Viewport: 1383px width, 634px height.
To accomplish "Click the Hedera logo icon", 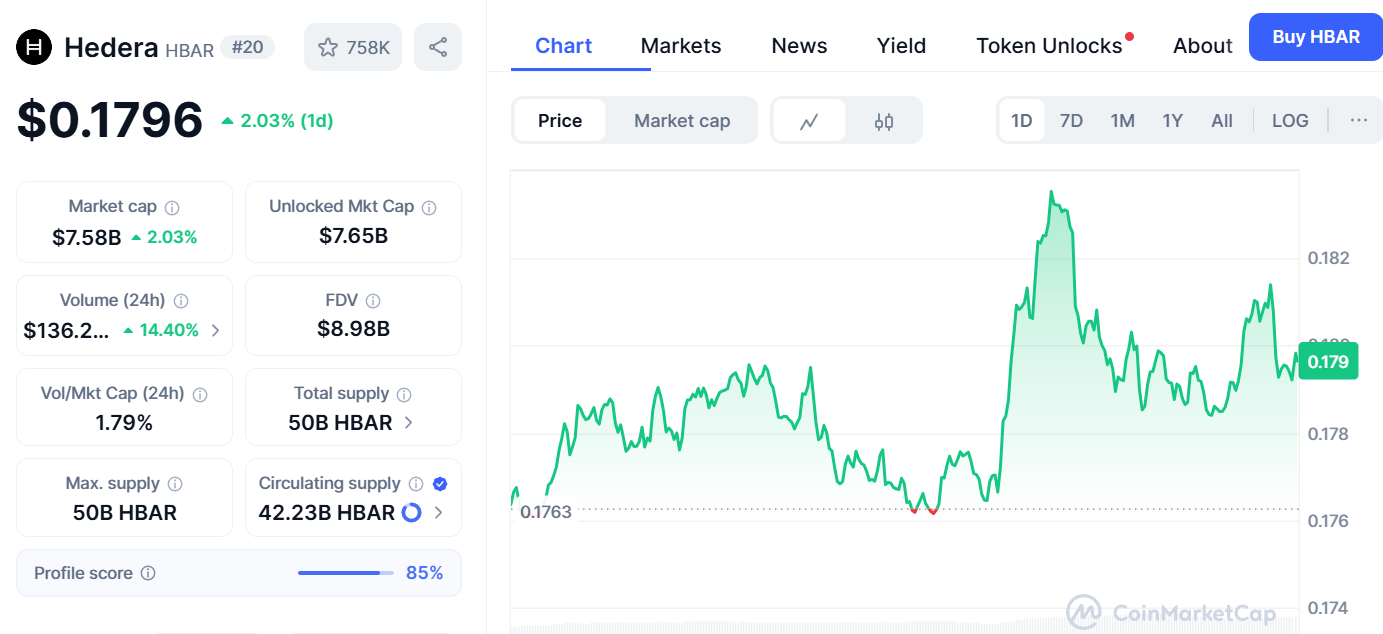I will coord(34,46).
